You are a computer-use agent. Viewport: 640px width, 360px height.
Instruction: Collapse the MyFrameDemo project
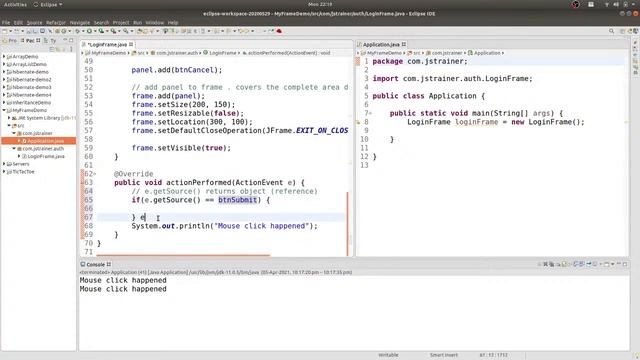pos(4,110)
